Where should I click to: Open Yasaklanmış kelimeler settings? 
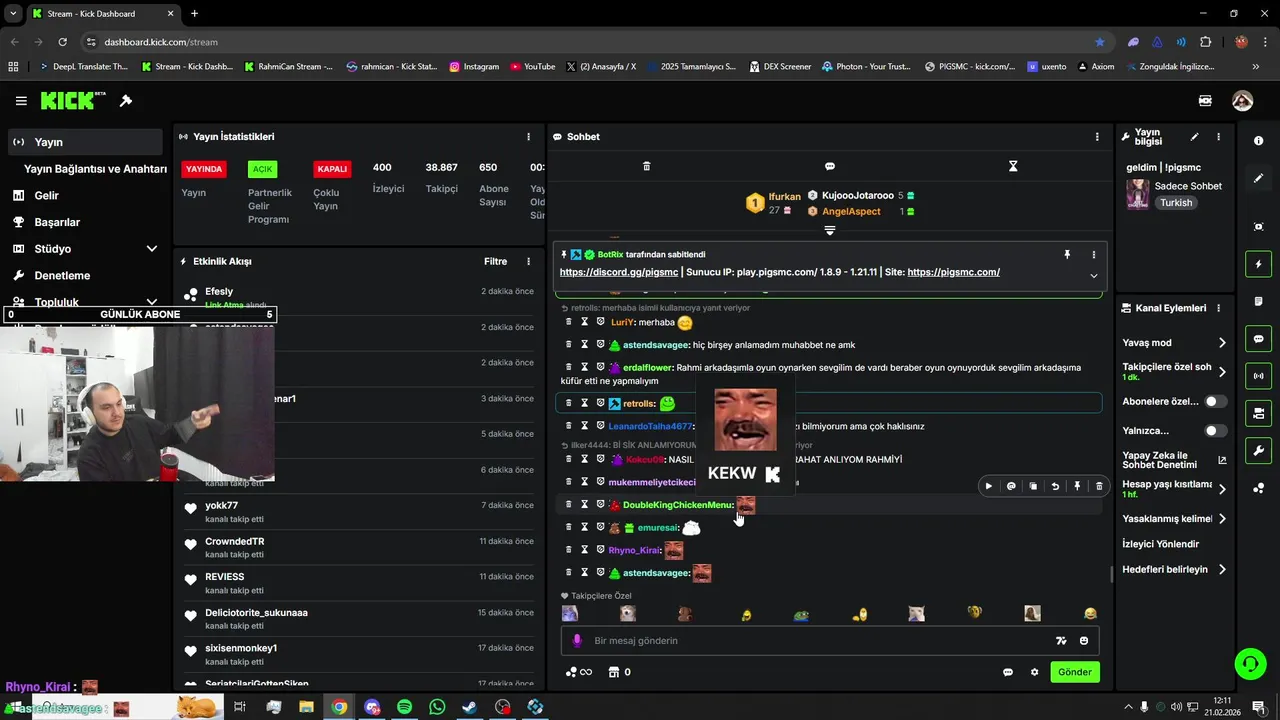(1222, 519)
